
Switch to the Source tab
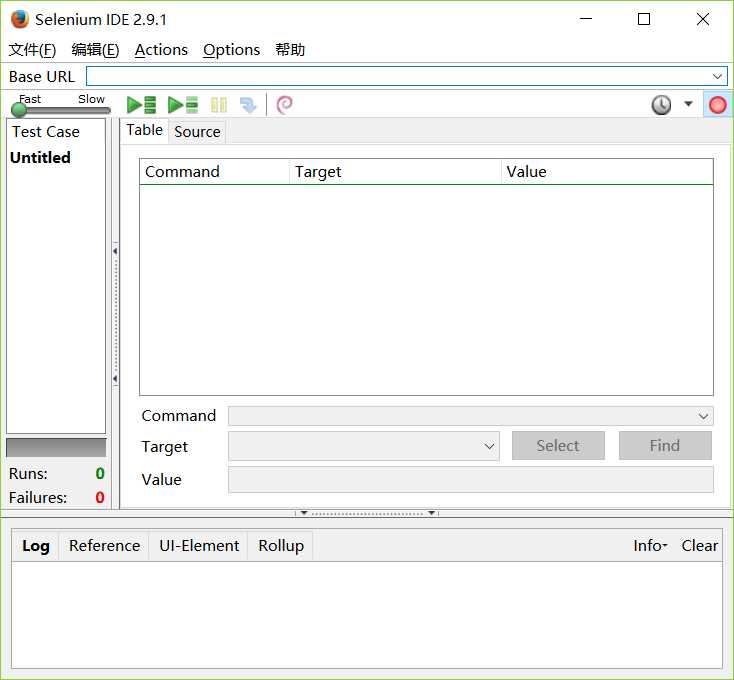197,132
